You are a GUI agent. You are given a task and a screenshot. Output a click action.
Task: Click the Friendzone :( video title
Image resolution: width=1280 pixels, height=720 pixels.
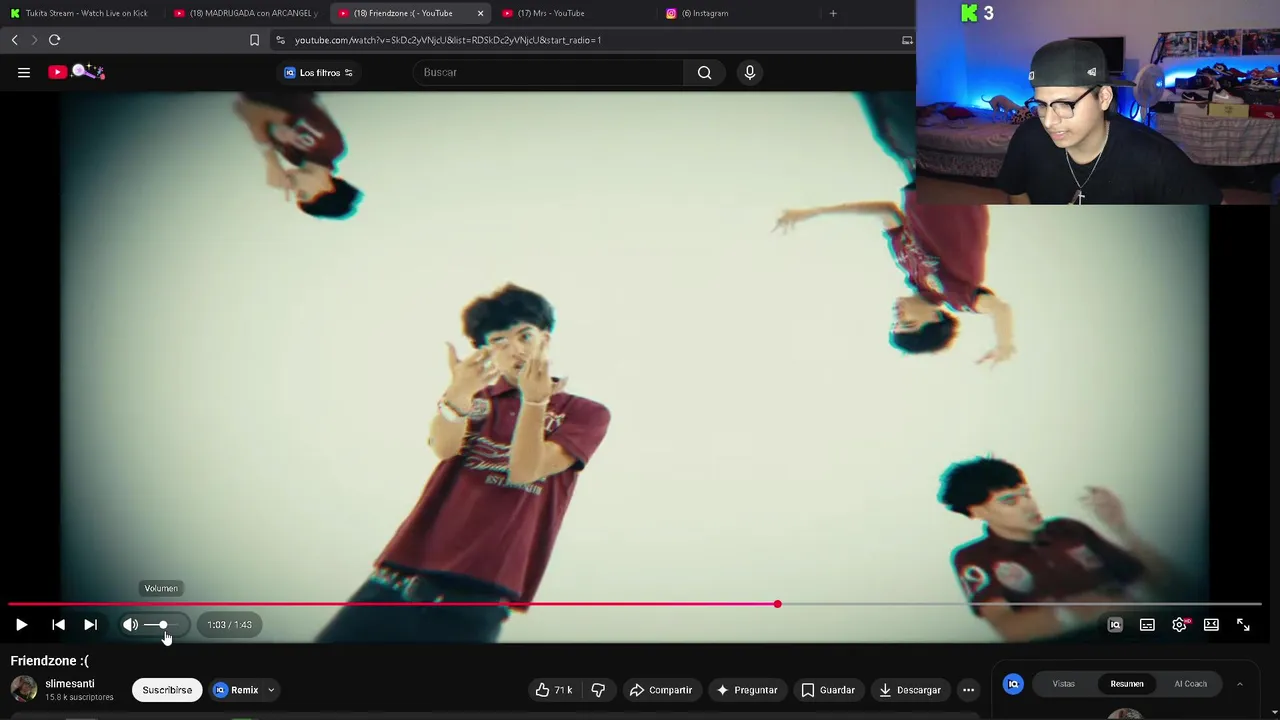[49, 661]
